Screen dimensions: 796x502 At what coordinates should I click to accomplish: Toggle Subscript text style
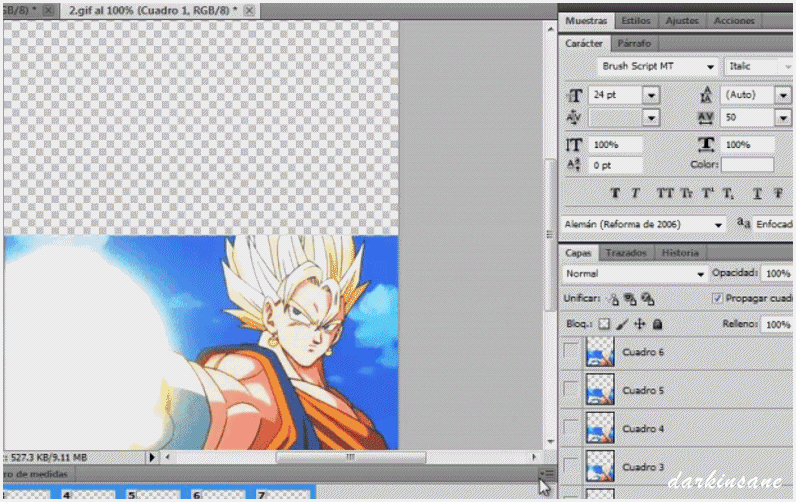[x=728, y=193]
